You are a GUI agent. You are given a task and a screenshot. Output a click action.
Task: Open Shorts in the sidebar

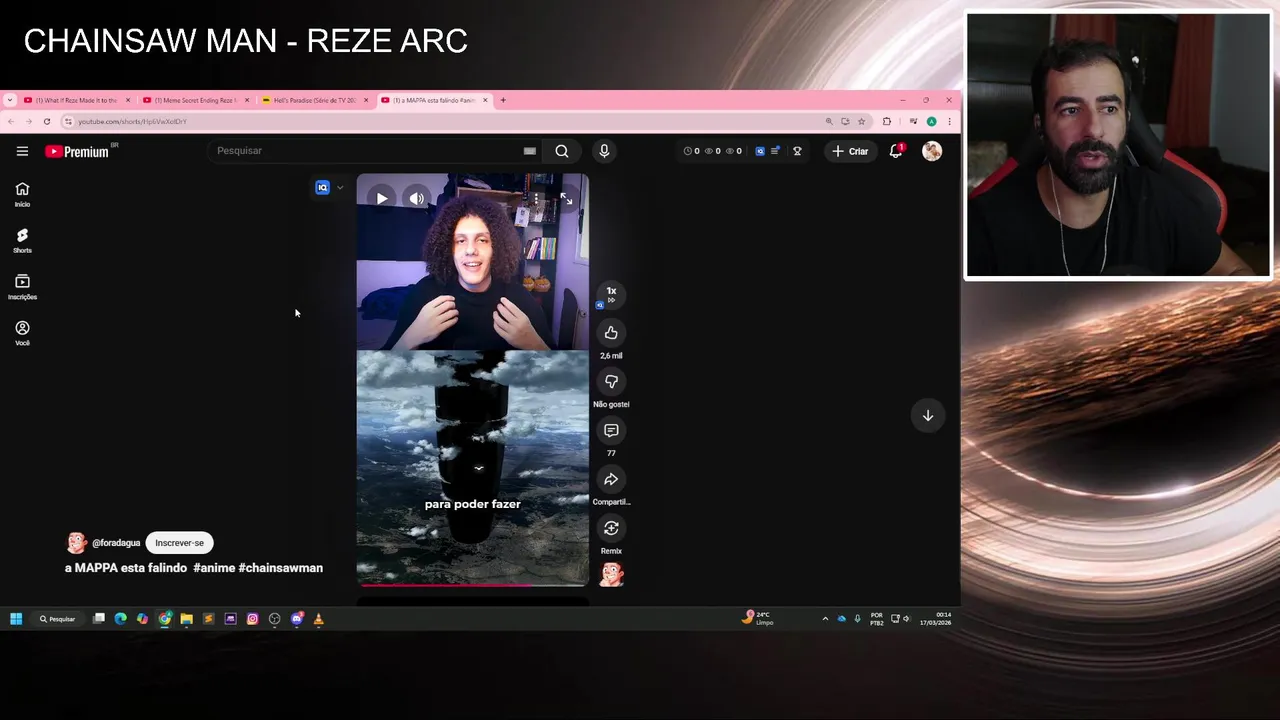[x=22, y=241]
